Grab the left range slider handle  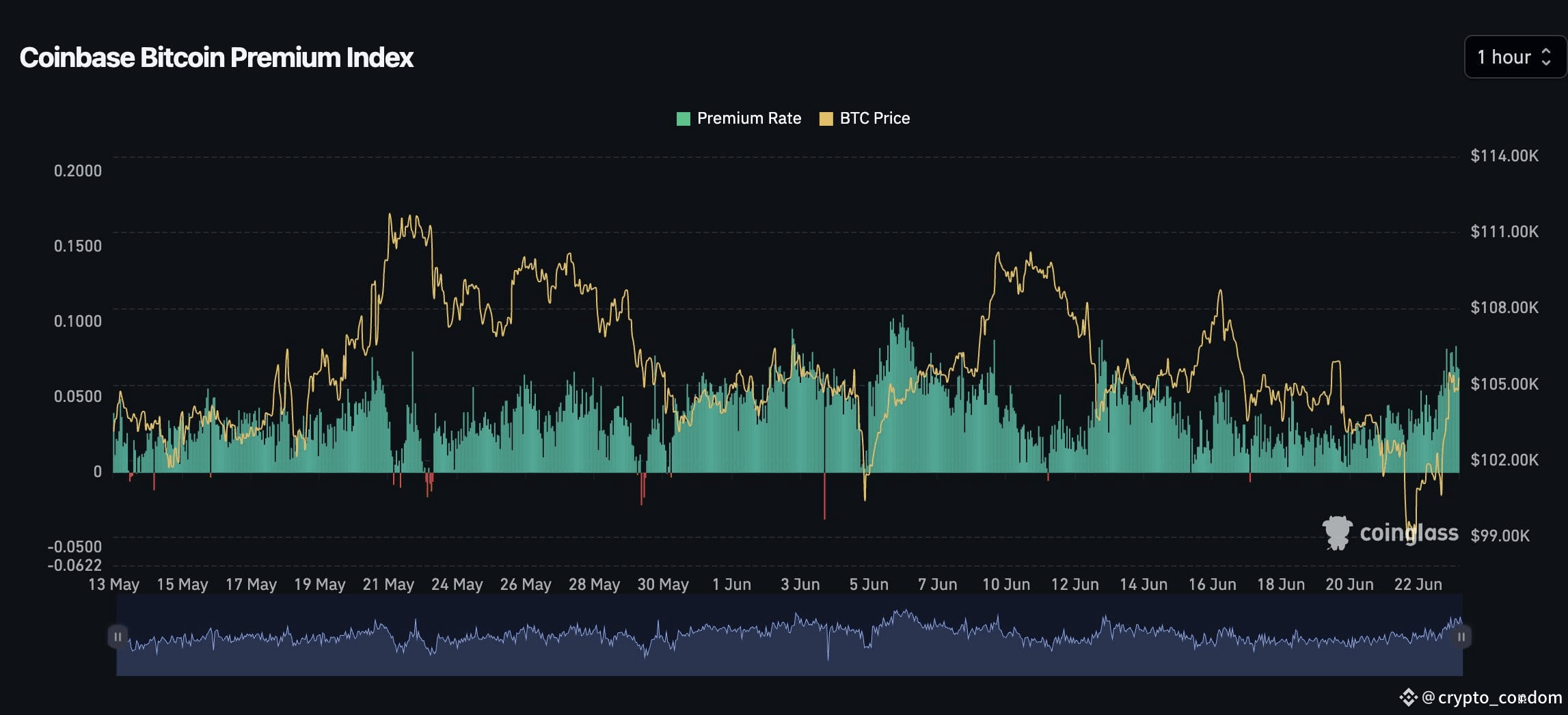118,636
